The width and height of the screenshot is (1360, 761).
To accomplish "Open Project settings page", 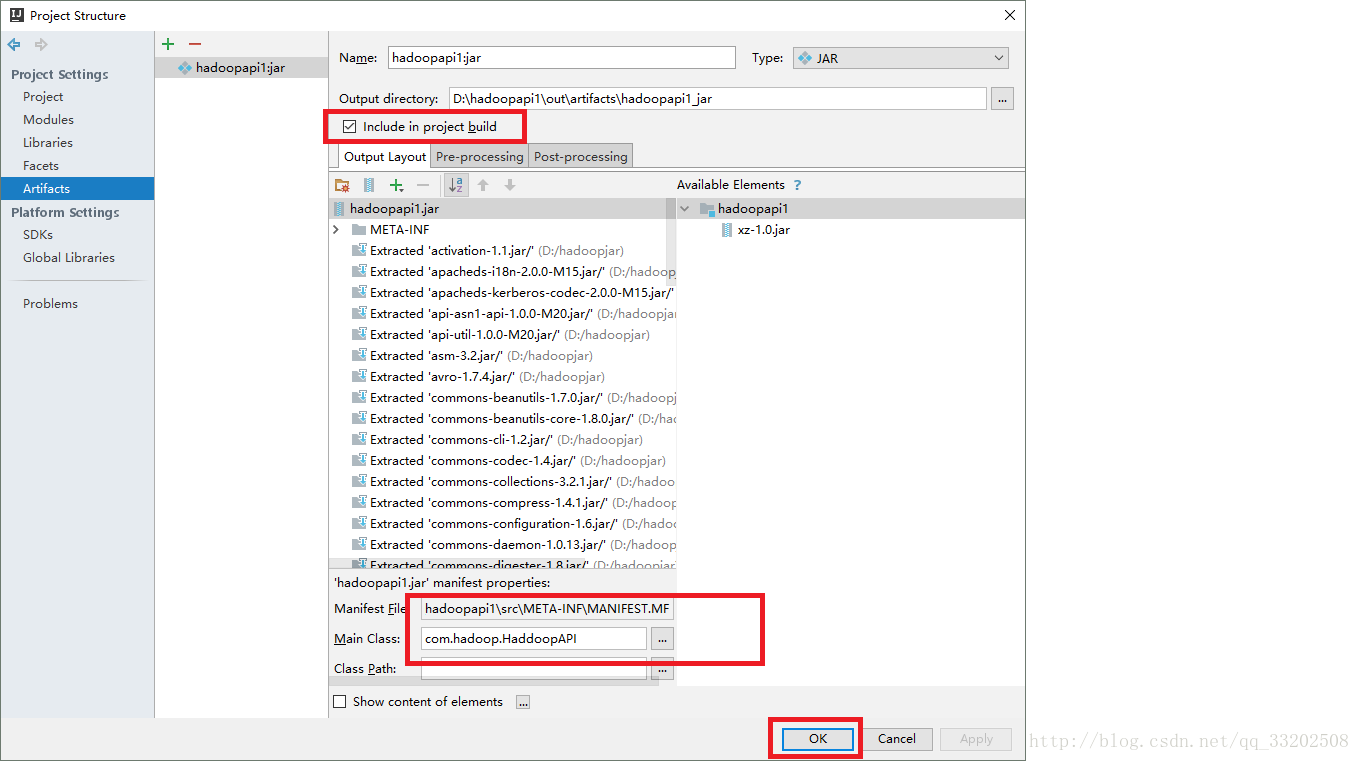I will (x=43, y=97).
